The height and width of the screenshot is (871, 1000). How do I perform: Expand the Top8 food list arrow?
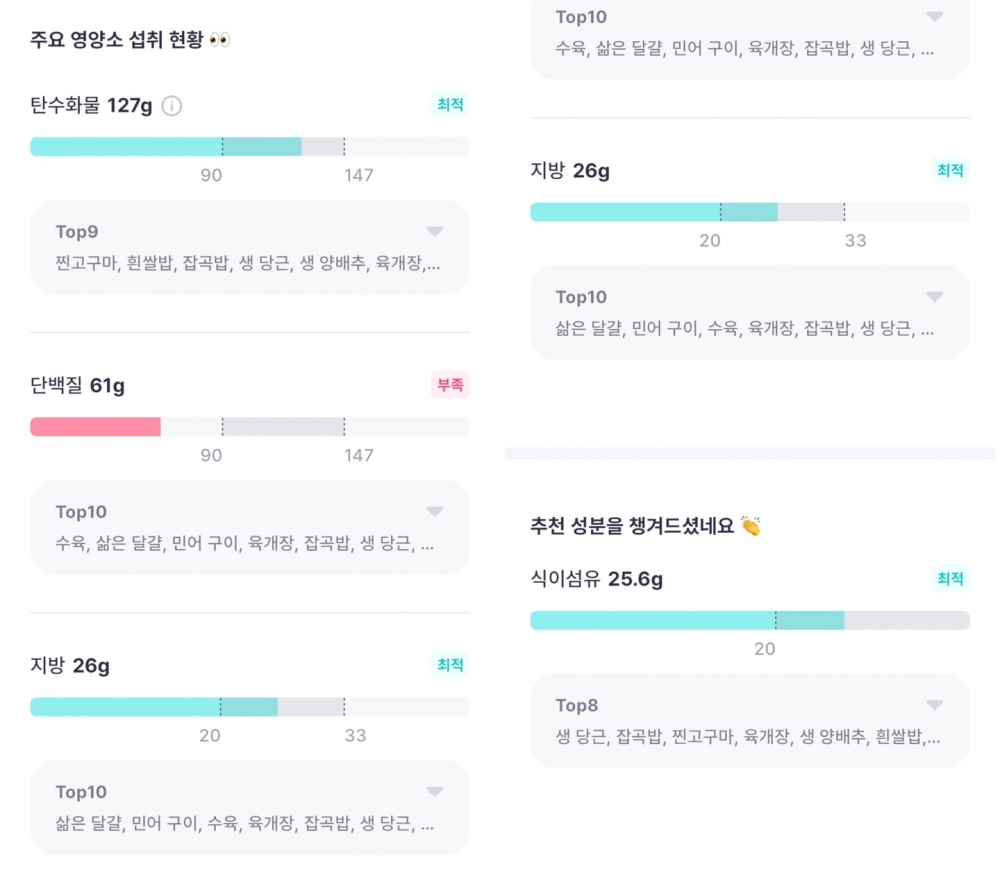coord(934,705)
